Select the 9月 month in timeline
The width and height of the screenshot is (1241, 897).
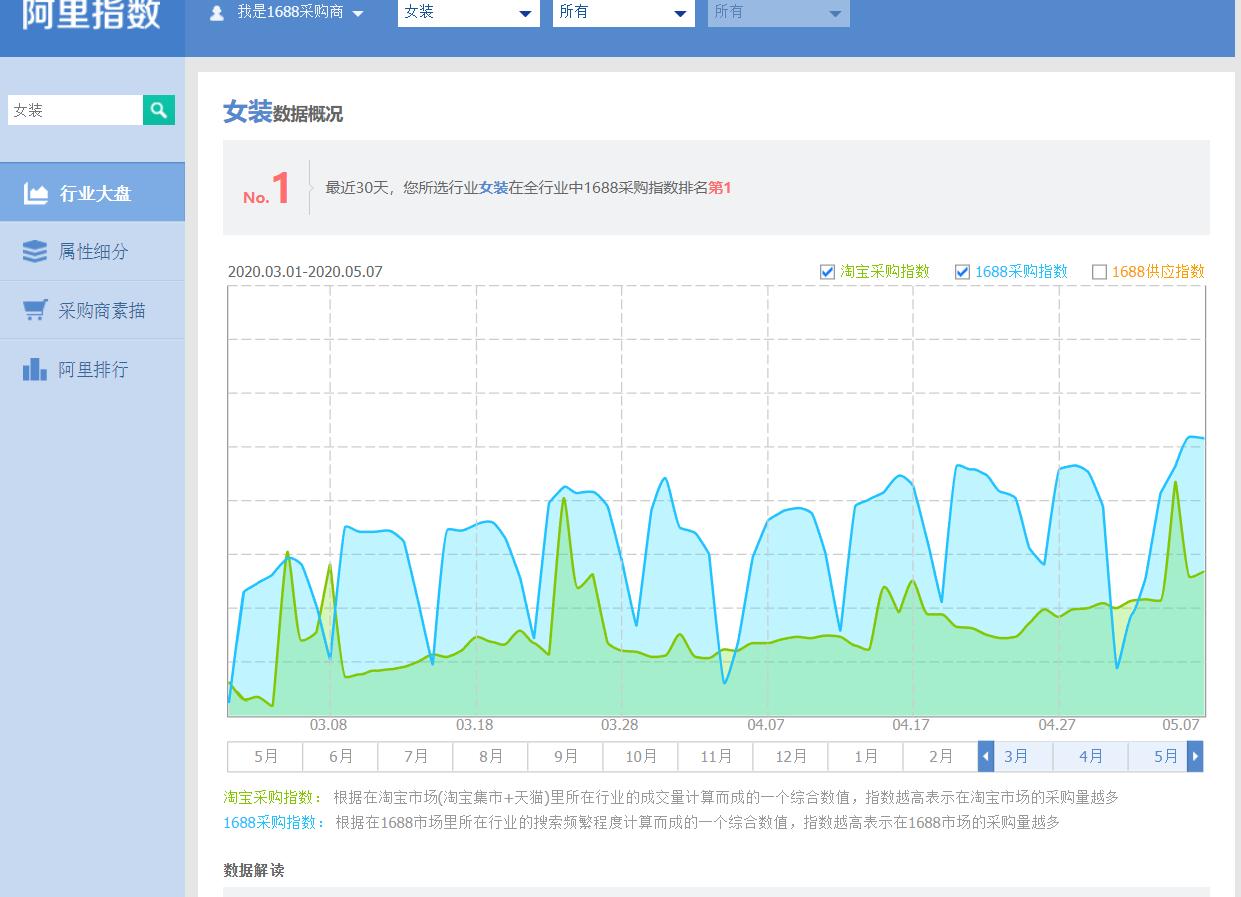(x=566, y=756)
